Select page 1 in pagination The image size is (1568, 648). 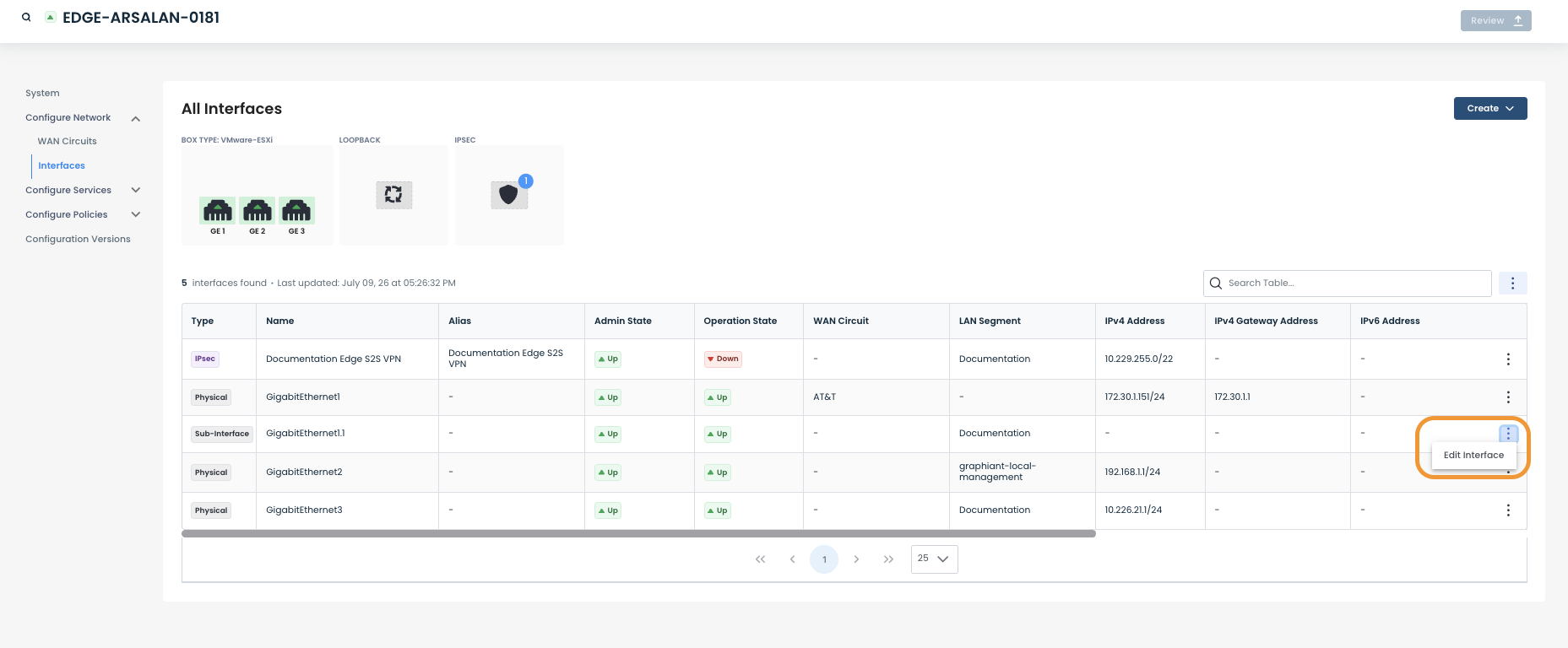(824, 559)
